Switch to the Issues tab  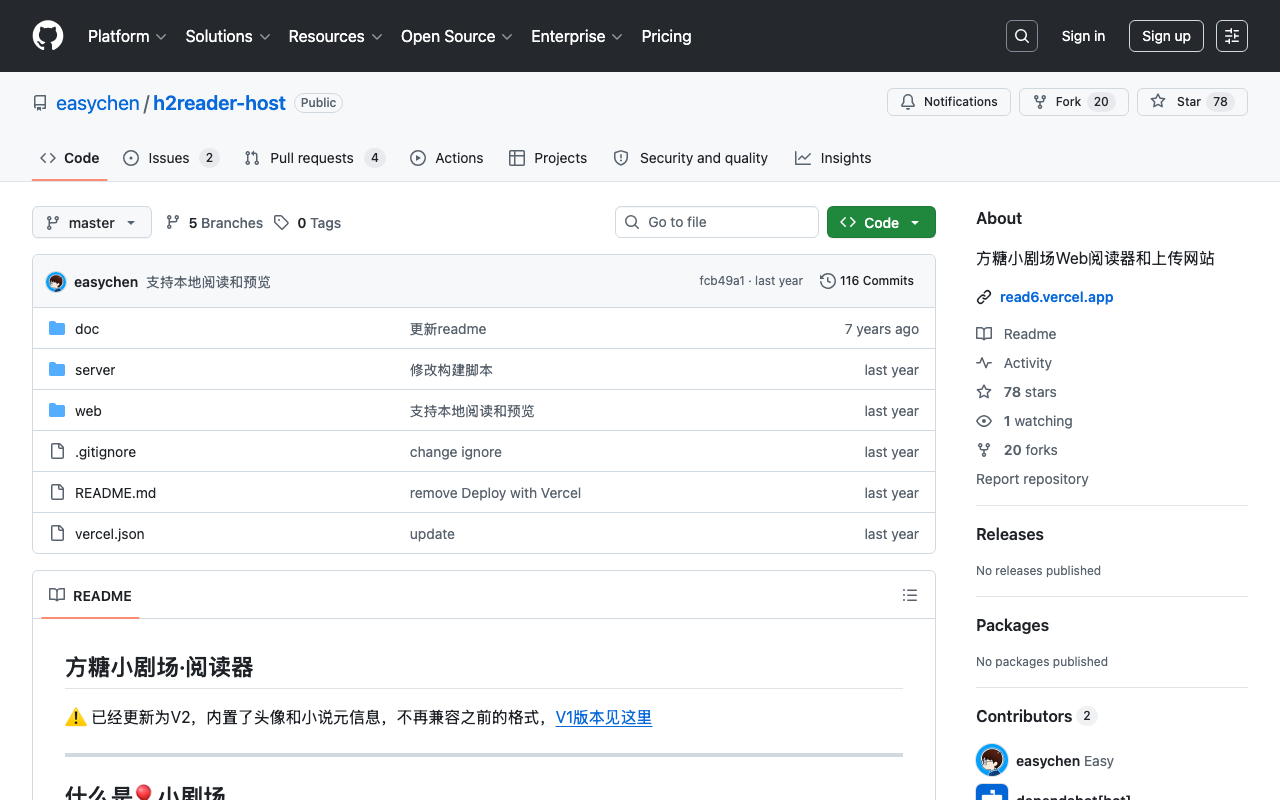[x=171, y=158]
